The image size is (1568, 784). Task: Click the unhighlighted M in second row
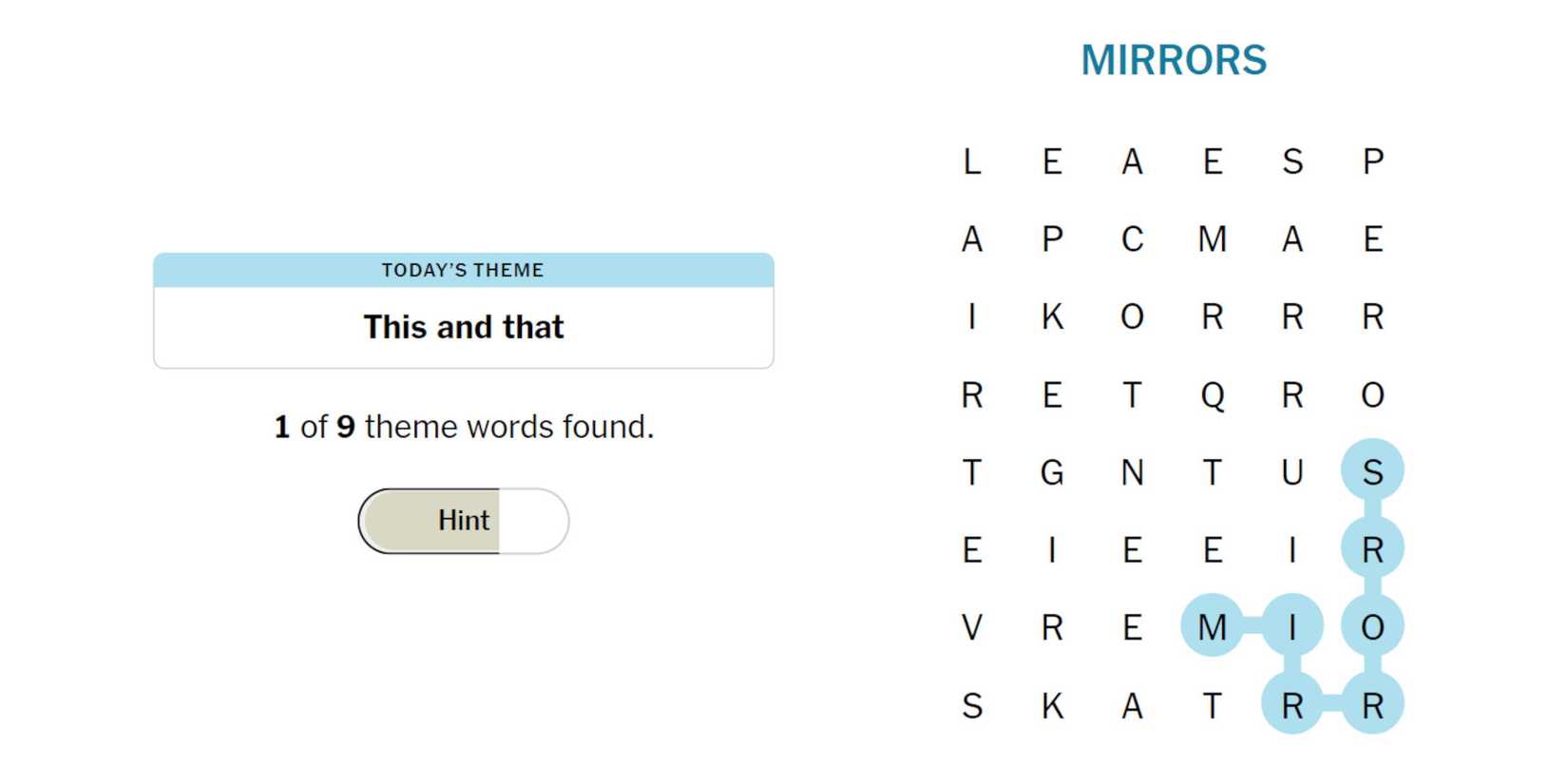click(x=1212, y=239)
